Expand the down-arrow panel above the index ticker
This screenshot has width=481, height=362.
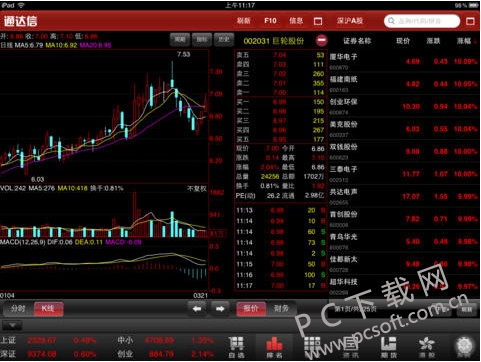tap(12, 325)
